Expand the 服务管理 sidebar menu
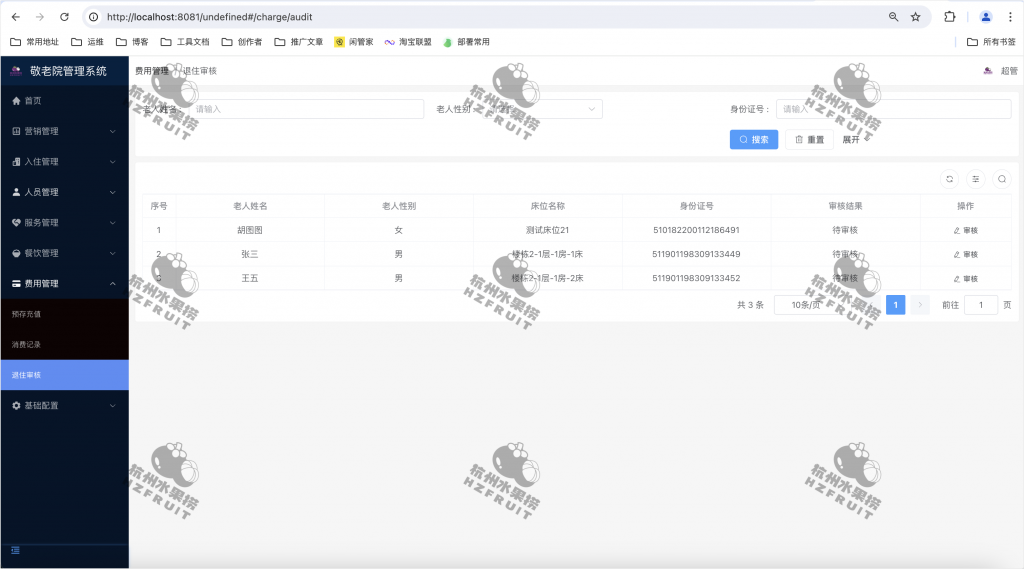The width and height of the screenshot is (1024, 569). (65, 223)
